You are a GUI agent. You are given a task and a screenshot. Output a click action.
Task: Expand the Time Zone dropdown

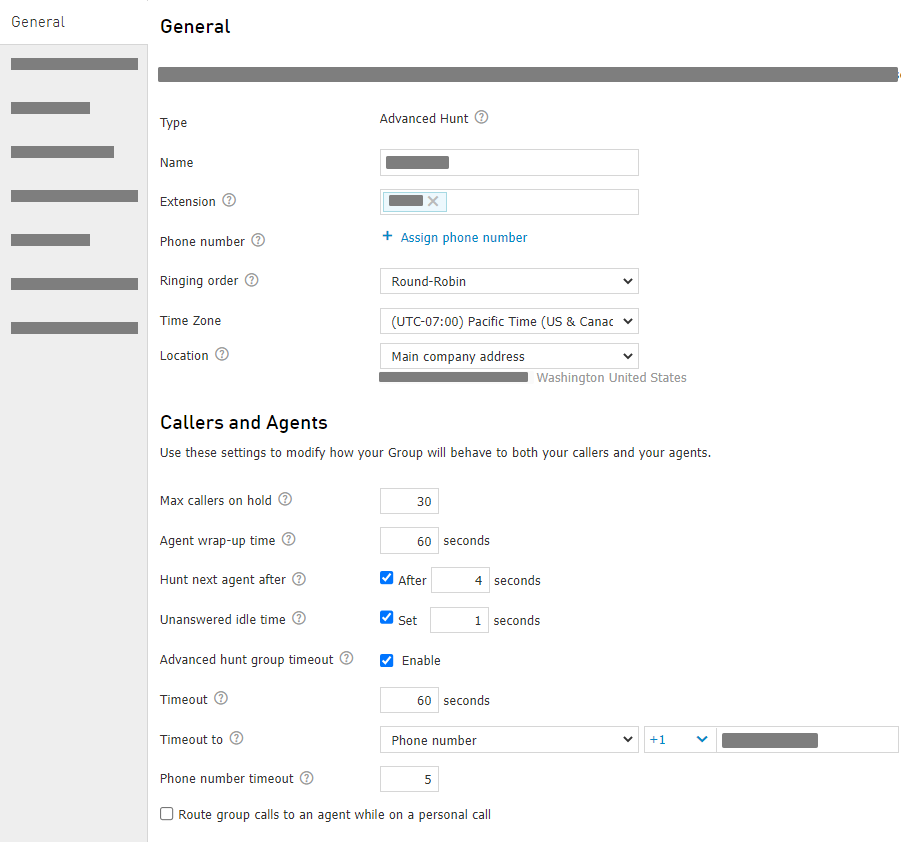(x=508, y=321)
